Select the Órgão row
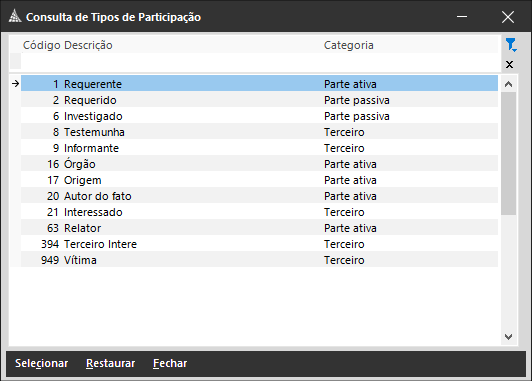The width and height of the screenshot is (532, 381). click(x=259, y=164)
